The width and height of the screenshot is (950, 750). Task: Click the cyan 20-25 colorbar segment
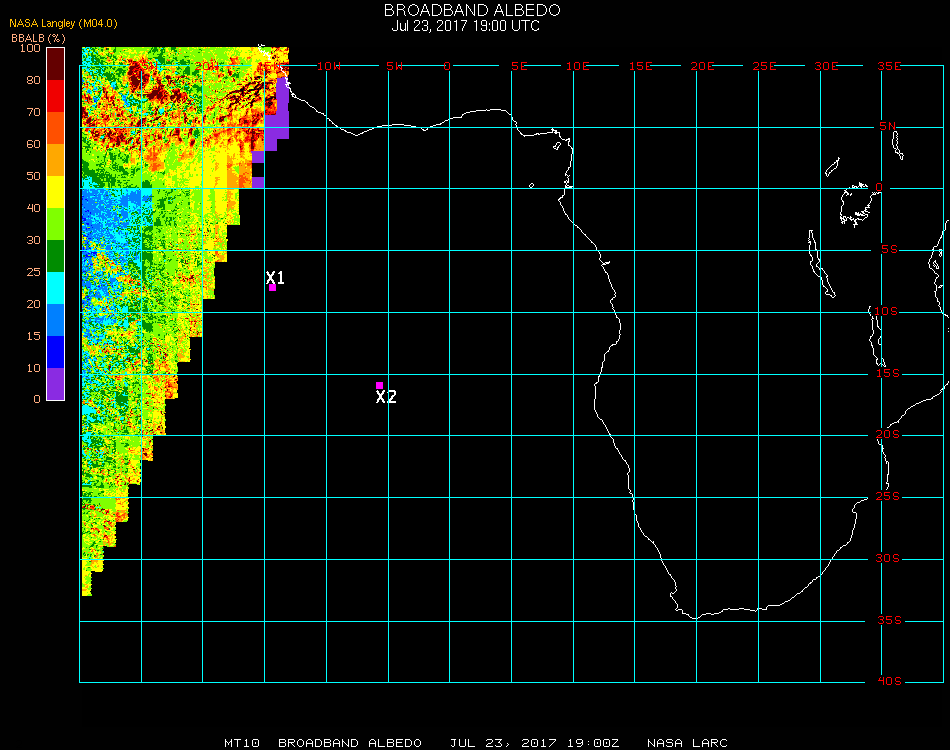point(56,288)
